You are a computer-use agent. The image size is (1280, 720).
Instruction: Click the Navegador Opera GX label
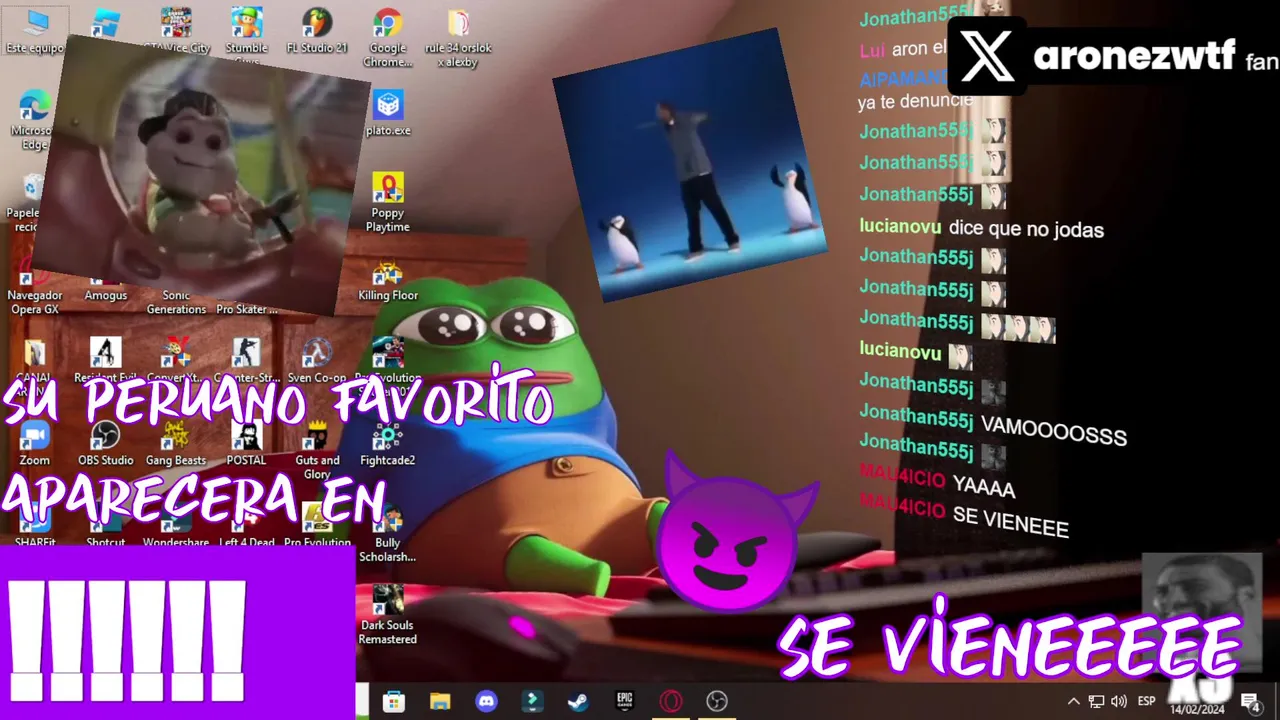[x=35, y=303]
